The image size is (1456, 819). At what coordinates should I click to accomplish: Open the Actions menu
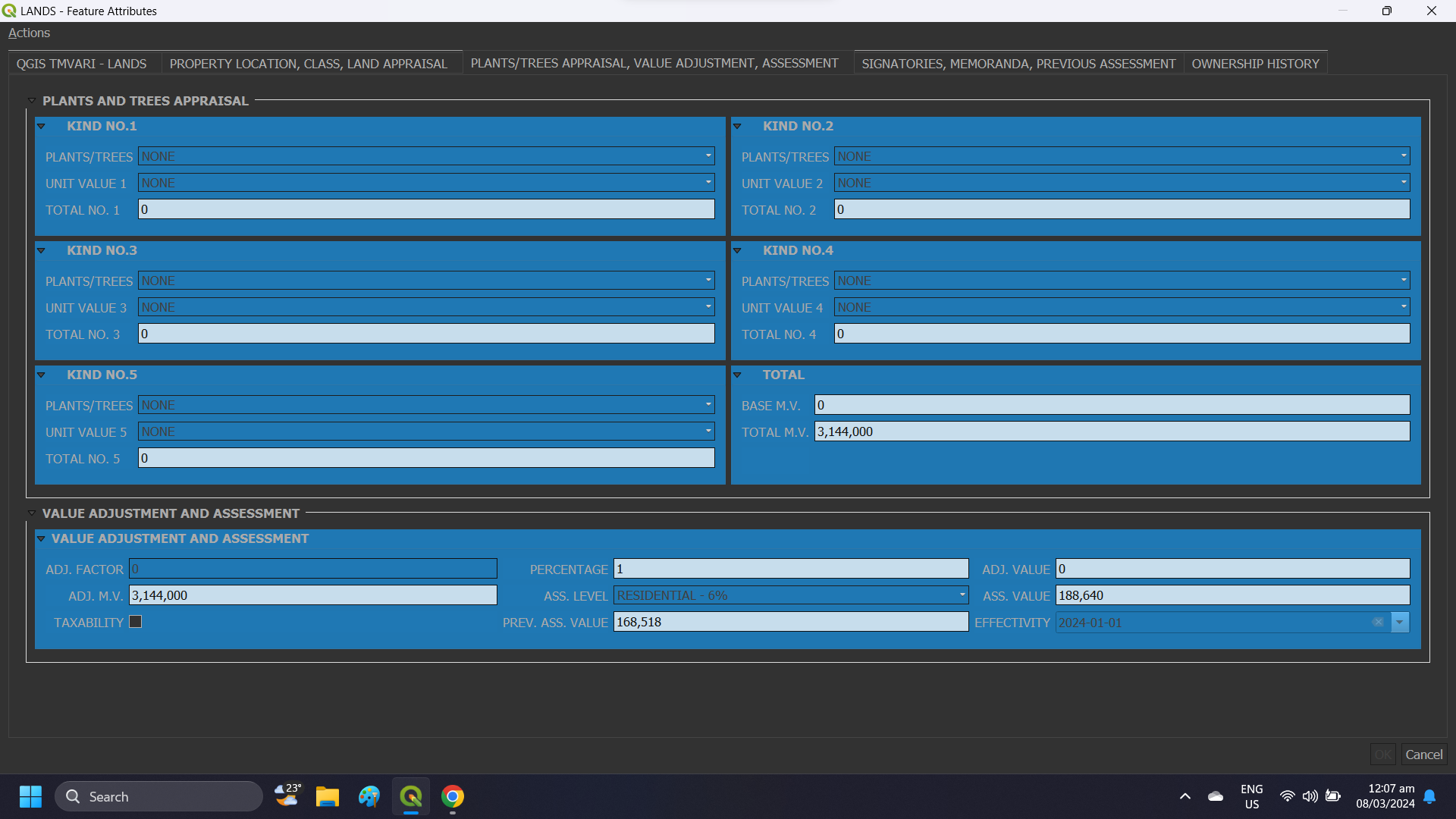tap(29, 33)
